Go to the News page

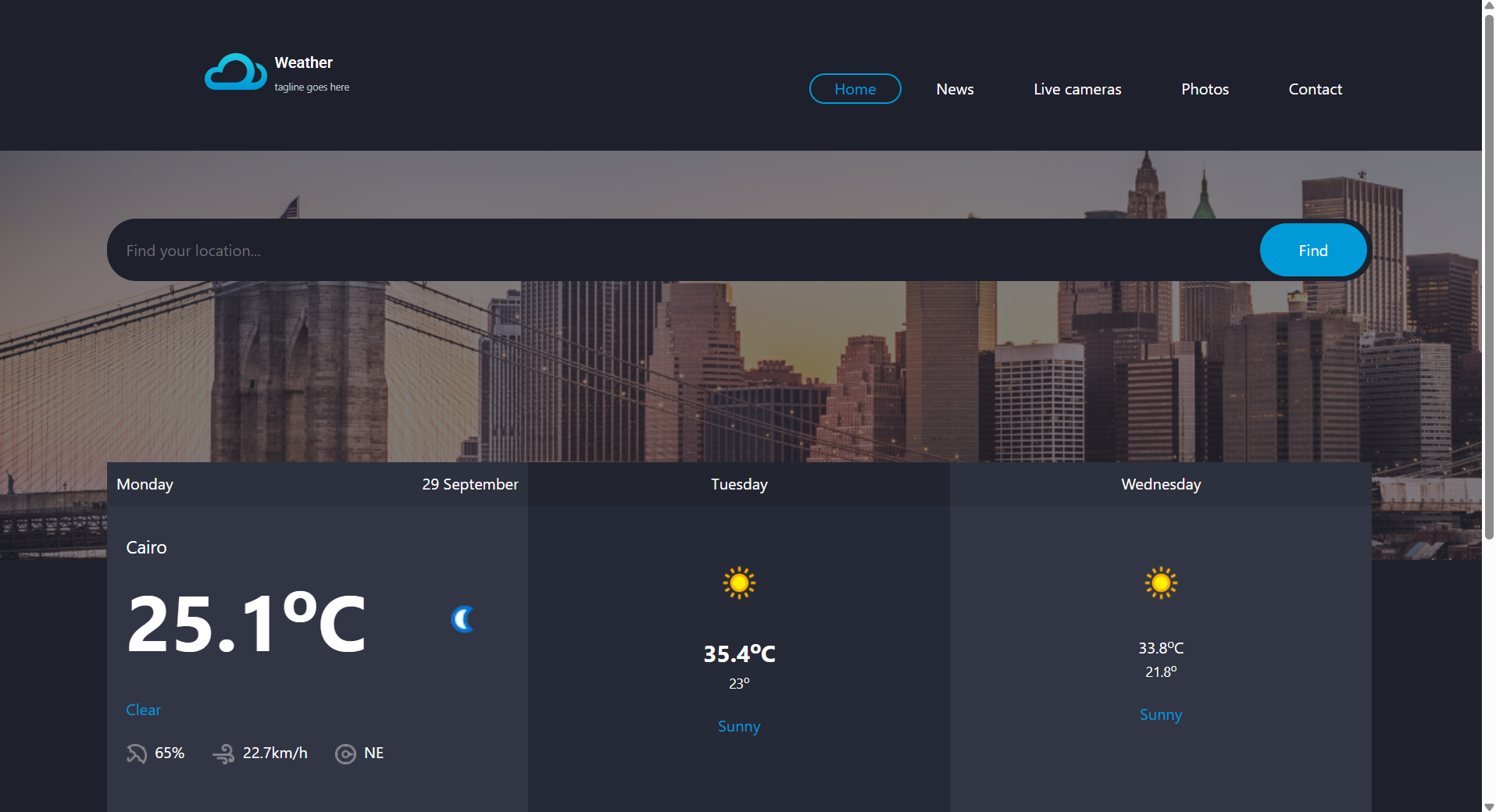(955, 89)
